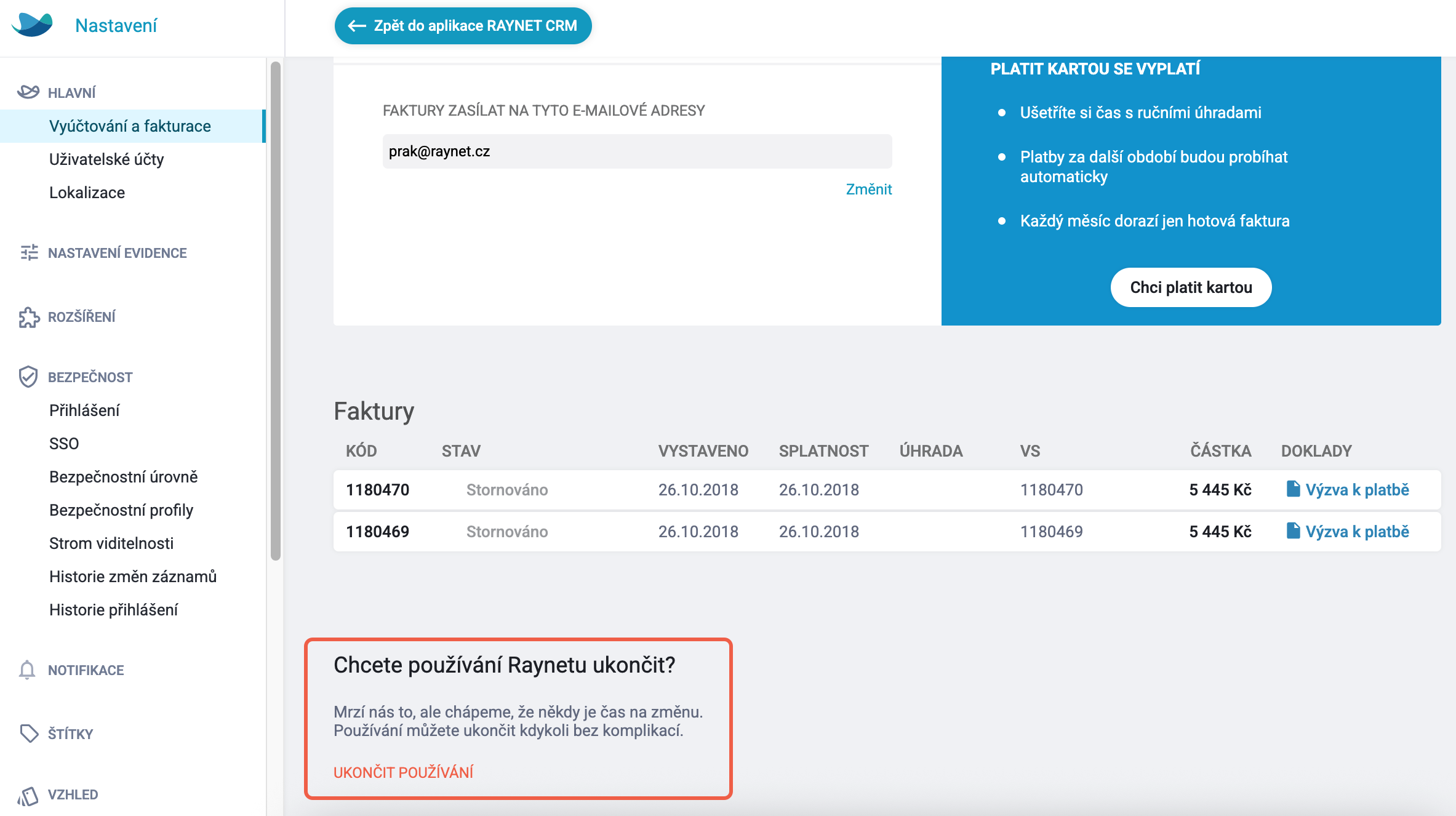
Task: Click the sidebar vertical scrollbar
Action: click(276, 311)
